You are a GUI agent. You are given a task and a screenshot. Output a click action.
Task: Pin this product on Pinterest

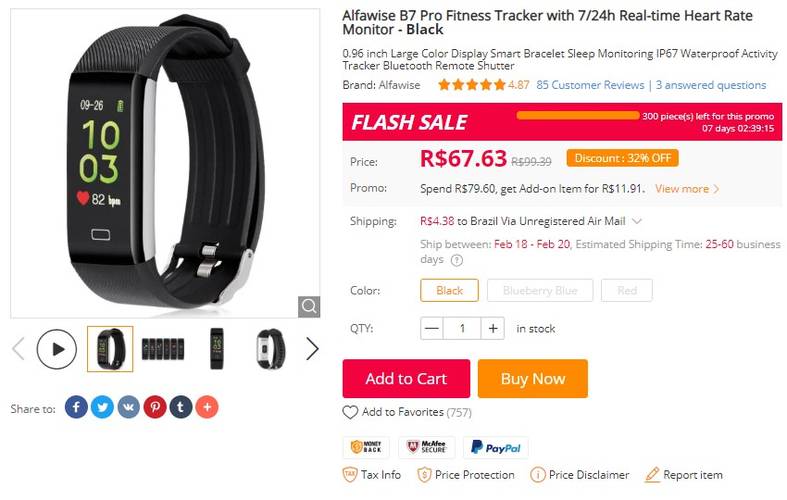tap(155, 407)
